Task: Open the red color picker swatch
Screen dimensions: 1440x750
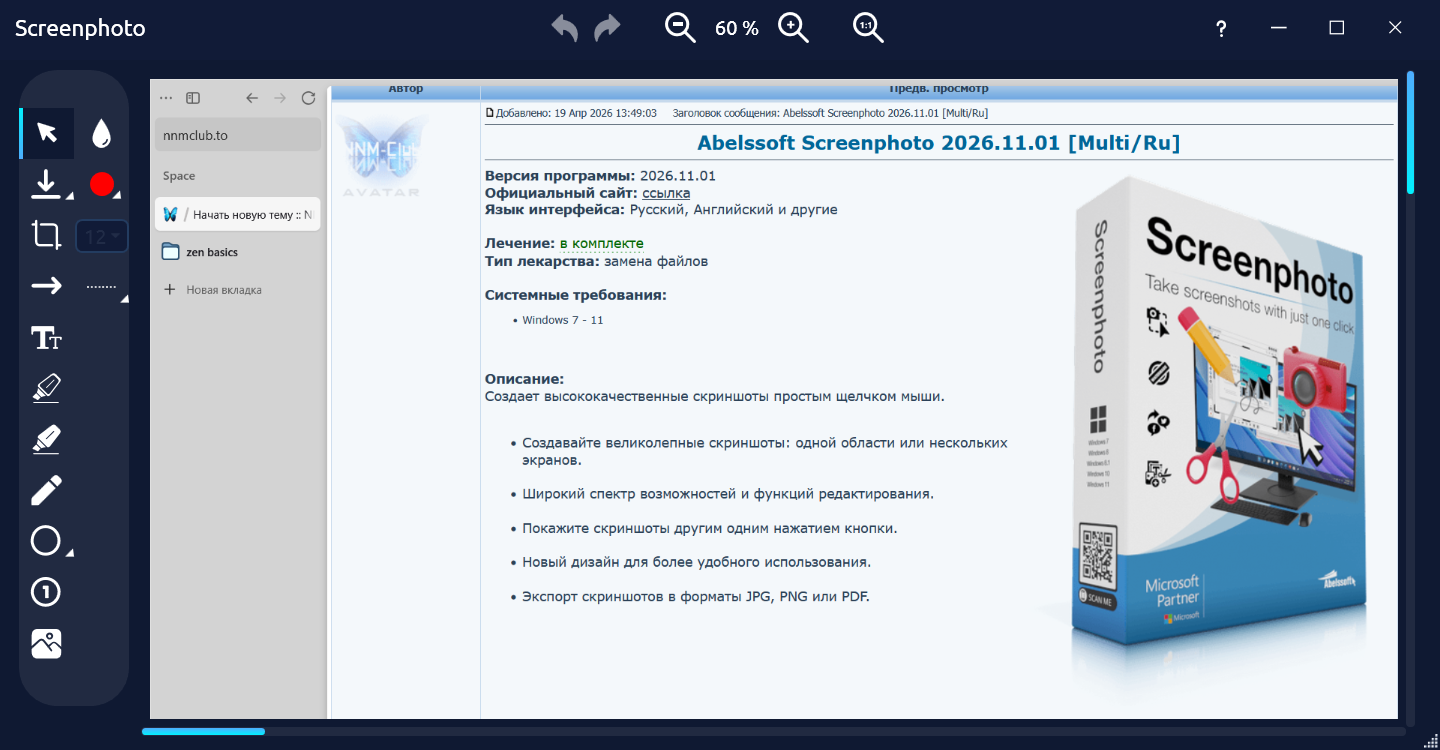Action: 102,184
